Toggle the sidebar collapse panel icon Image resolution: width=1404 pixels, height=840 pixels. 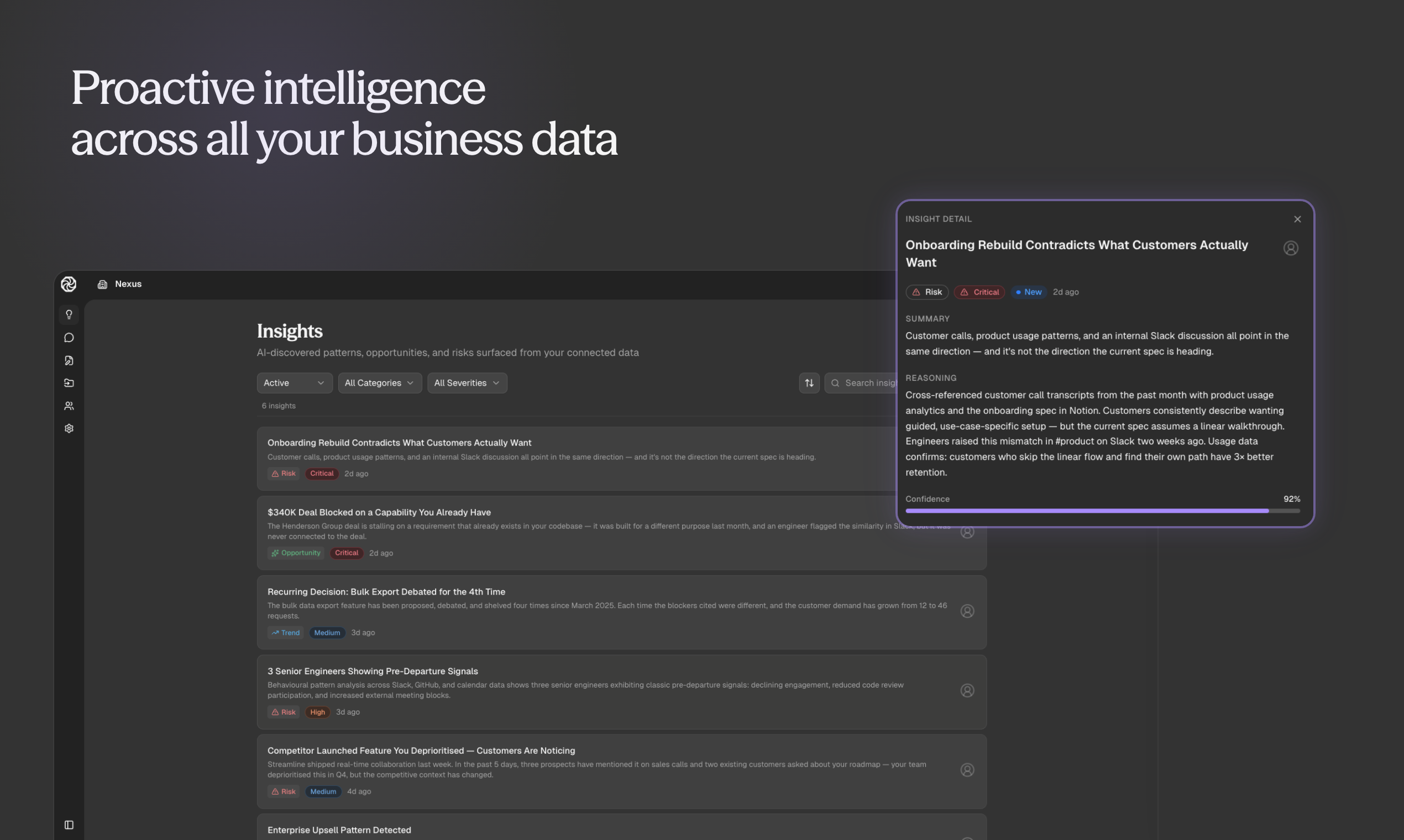(69, 825)
